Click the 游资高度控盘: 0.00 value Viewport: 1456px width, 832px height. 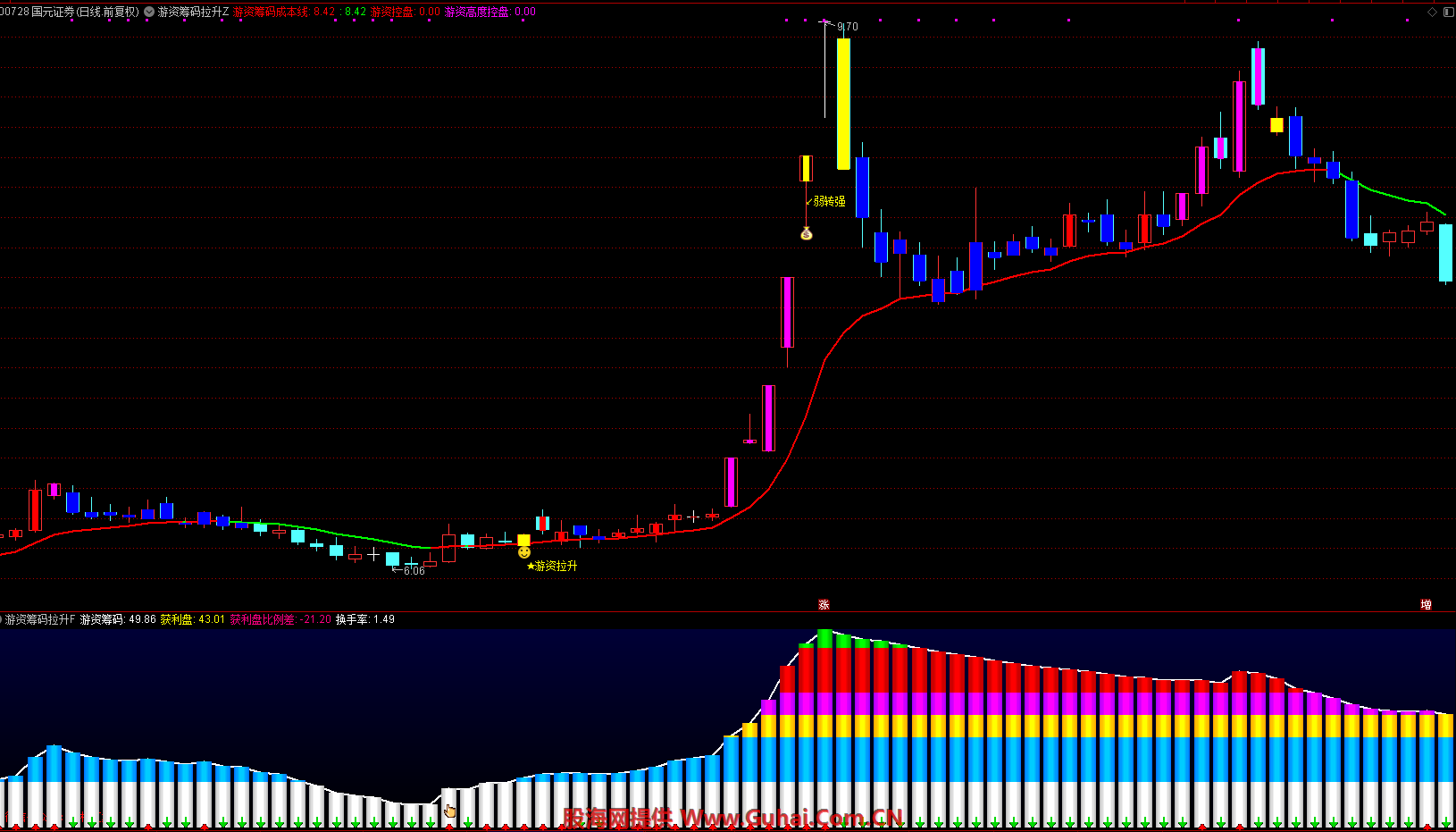pyautogui.click(x=490, y=12)
